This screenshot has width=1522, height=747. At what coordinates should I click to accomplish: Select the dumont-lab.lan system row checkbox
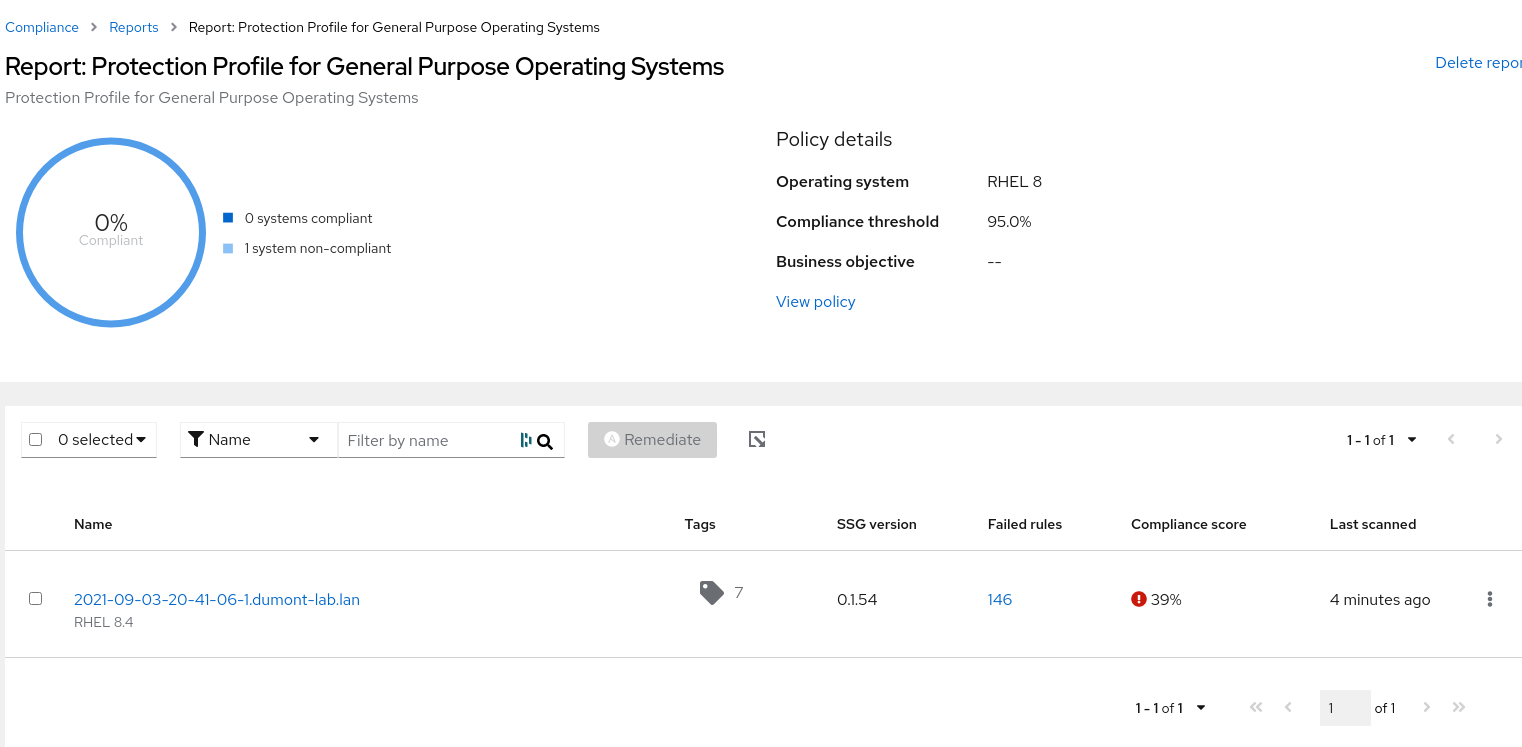click(36, 599)
